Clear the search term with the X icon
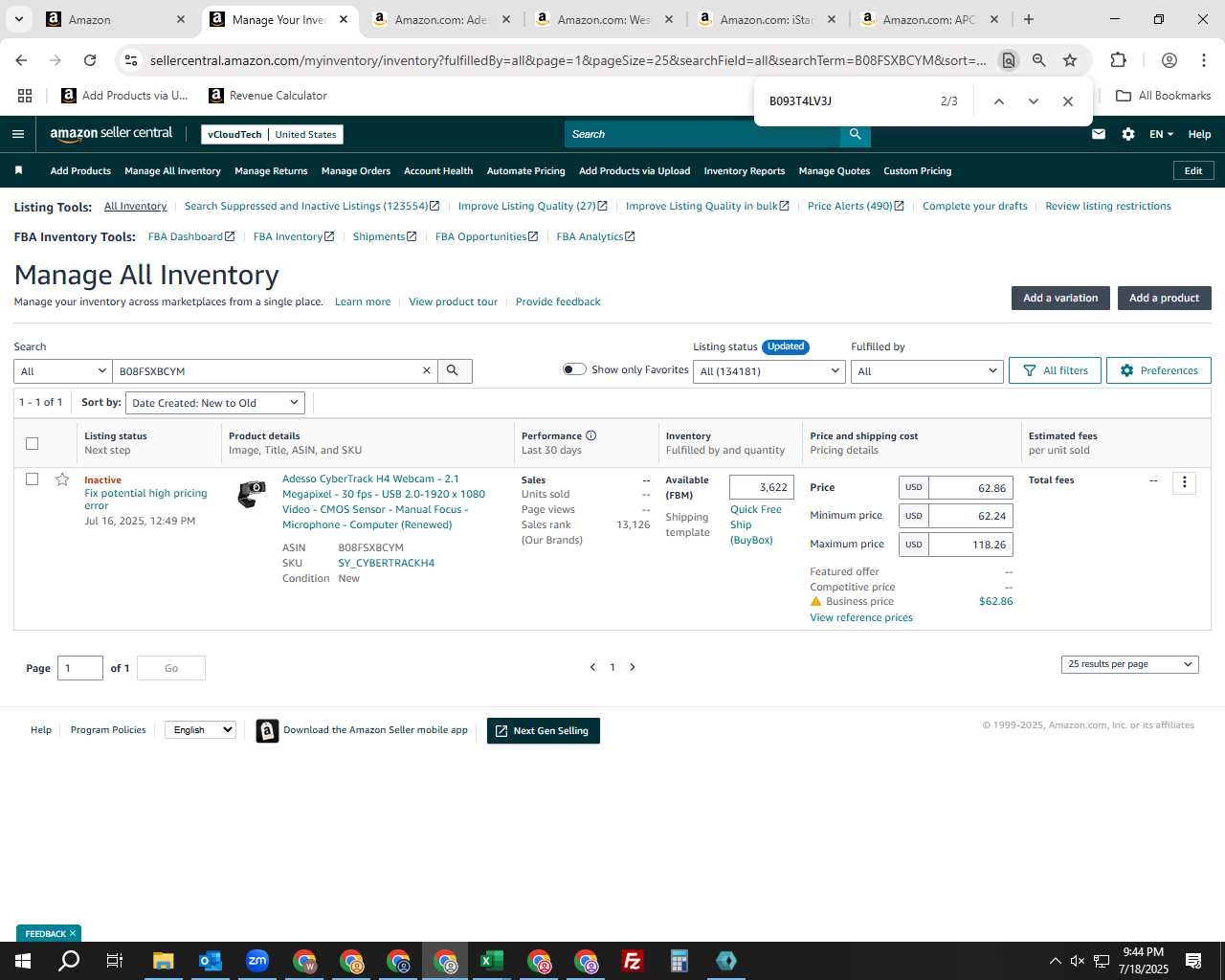This screenshot has width=1225, height=980. [427, 370]
